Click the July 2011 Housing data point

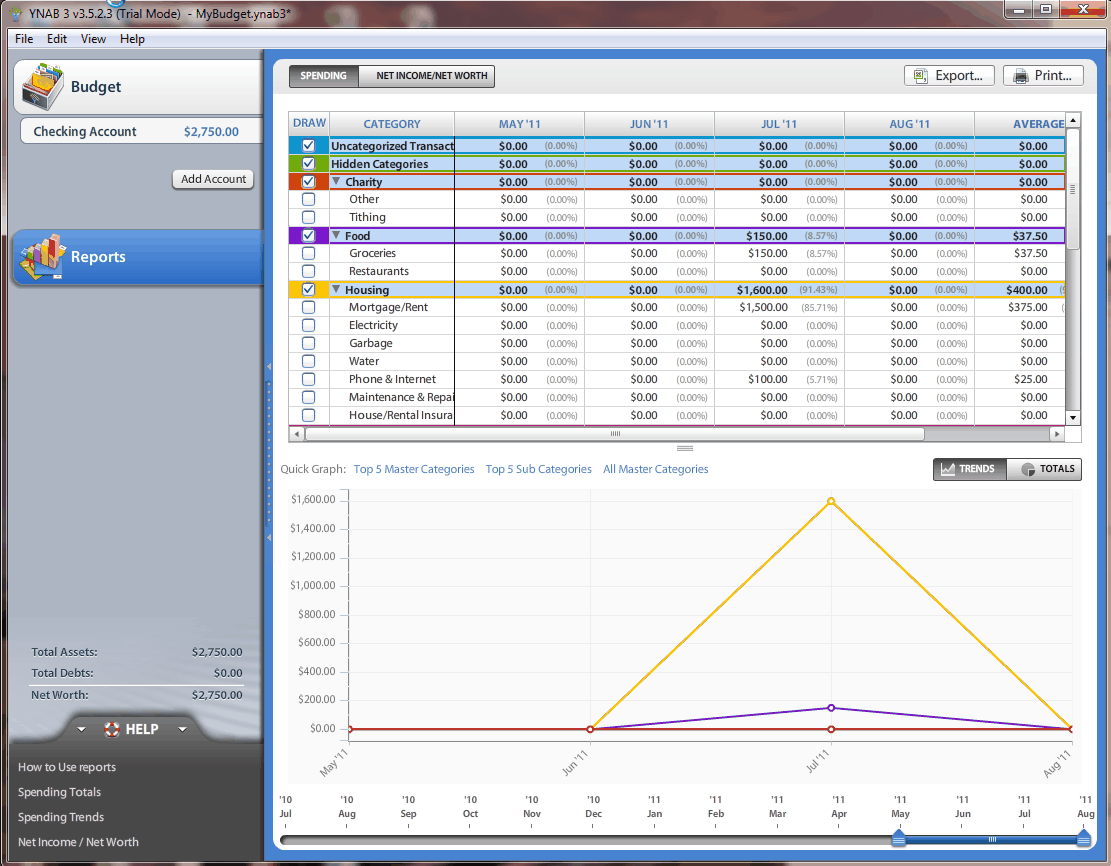[831, 501]
